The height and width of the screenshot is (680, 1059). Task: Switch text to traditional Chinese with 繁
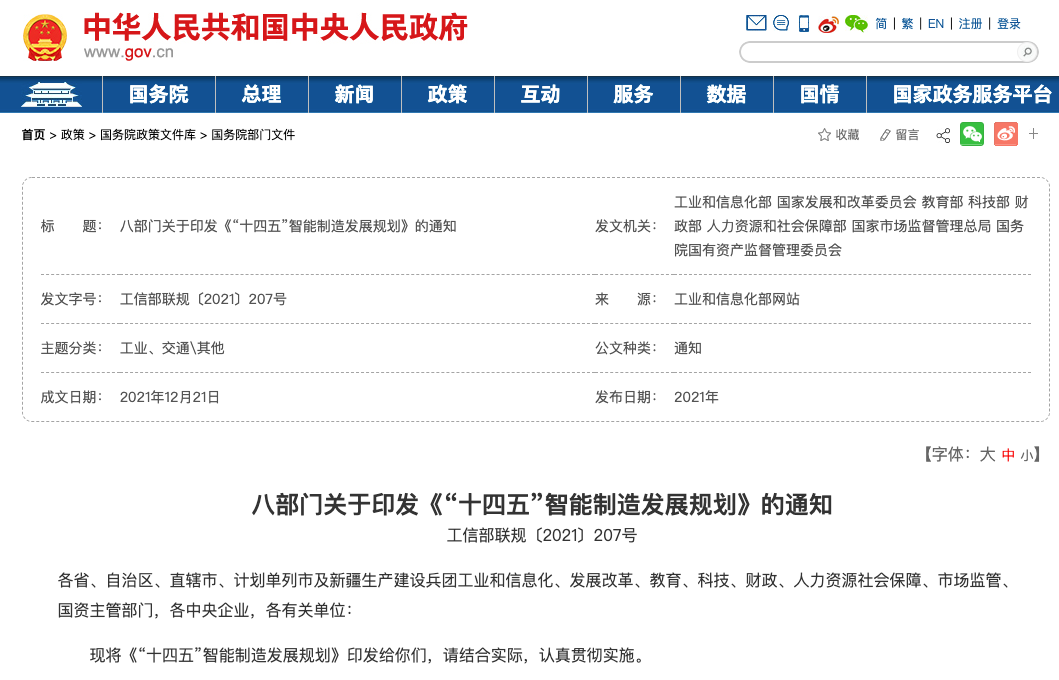906,22
